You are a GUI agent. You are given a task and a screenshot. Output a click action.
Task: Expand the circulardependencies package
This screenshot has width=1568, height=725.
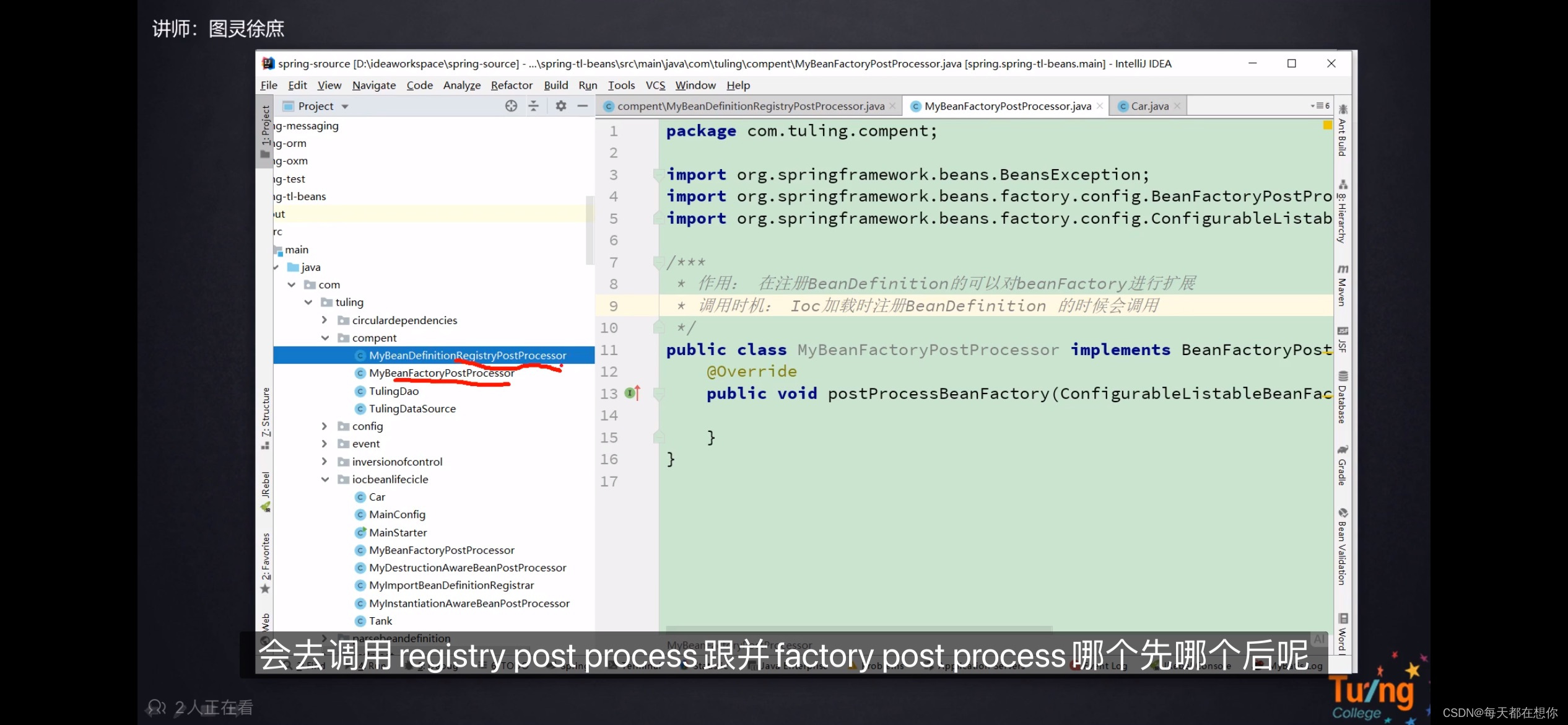(324, 320)
